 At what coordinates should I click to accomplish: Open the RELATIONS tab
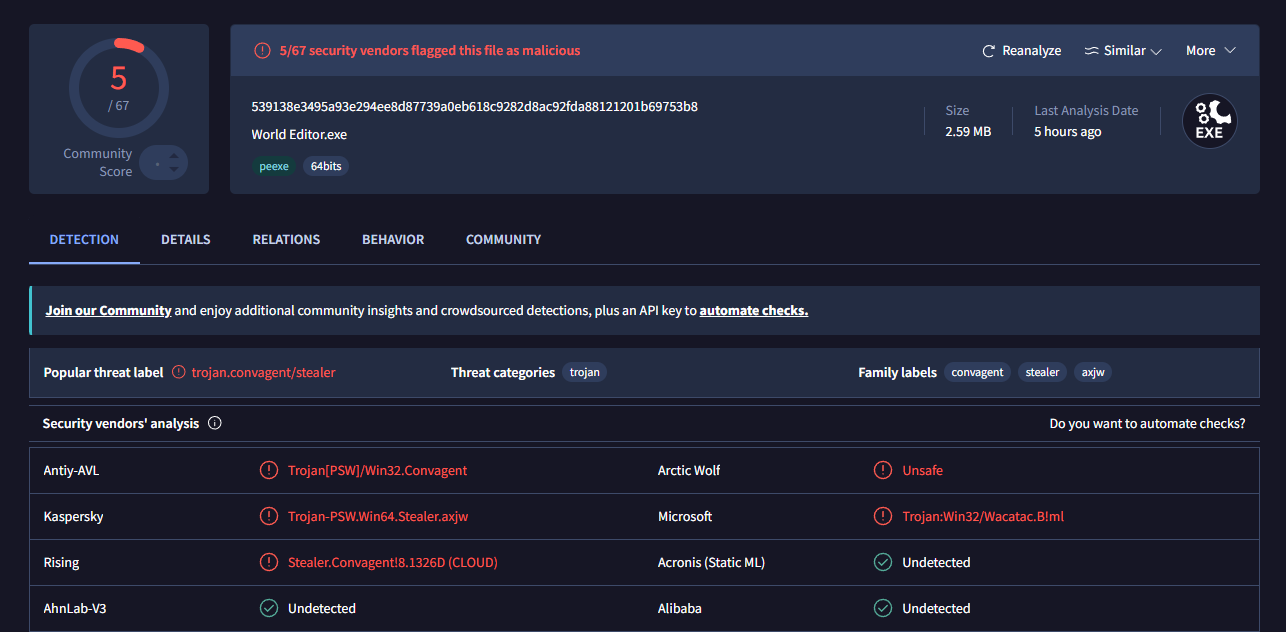coord(286,240)
